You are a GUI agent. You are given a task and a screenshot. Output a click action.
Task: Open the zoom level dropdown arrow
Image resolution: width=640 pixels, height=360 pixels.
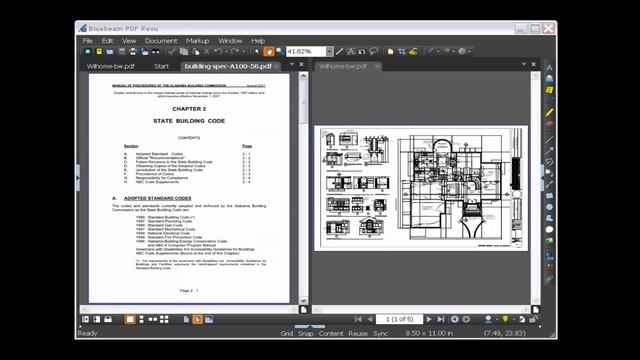[330, 51]
